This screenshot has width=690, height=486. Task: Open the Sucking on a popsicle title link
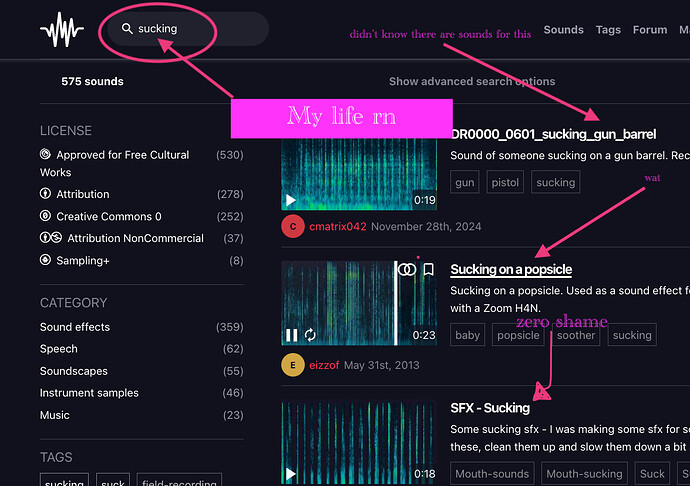[x=511, y=270]
